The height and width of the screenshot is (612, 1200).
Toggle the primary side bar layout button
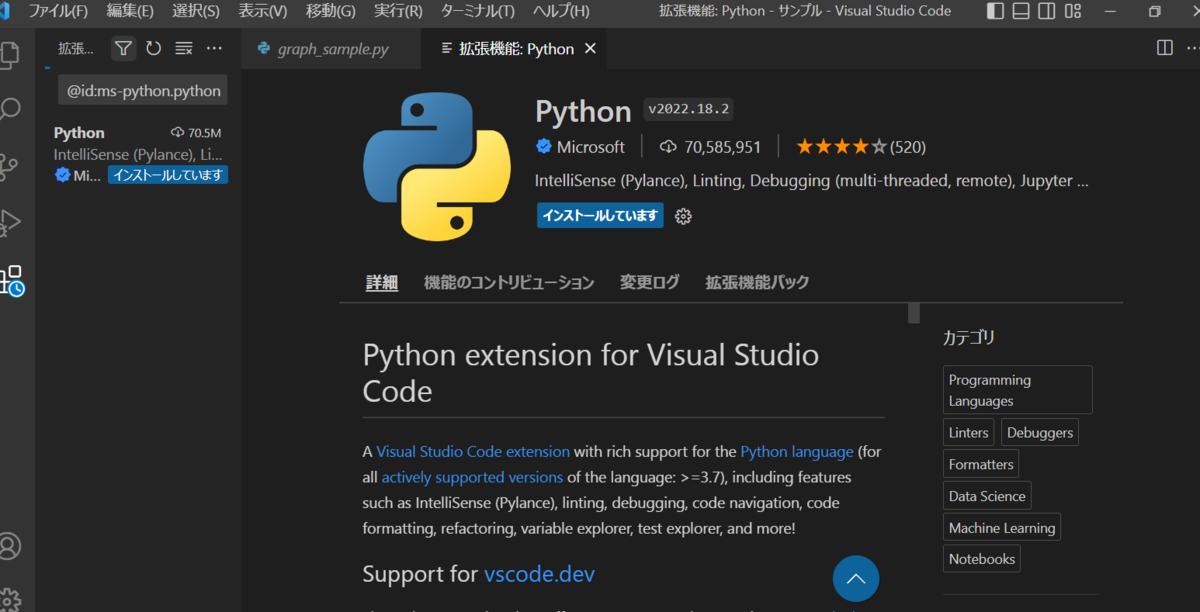click(995, 11)
